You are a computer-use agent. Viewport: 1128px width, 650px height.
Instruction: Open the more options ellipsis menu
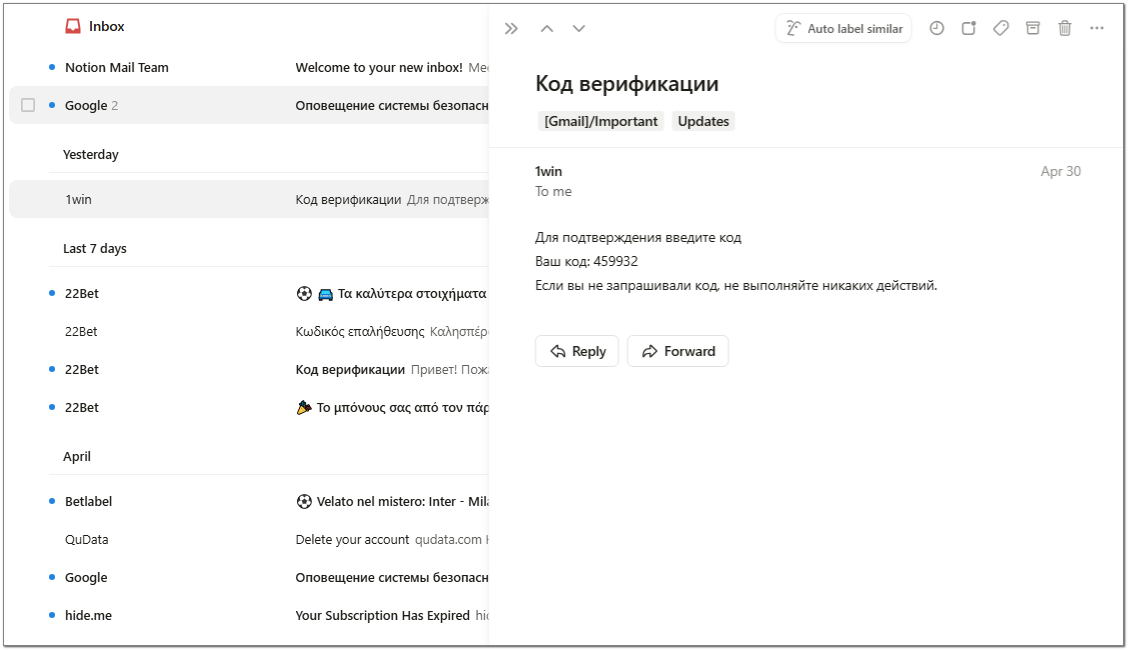(x=1097, y=28)
